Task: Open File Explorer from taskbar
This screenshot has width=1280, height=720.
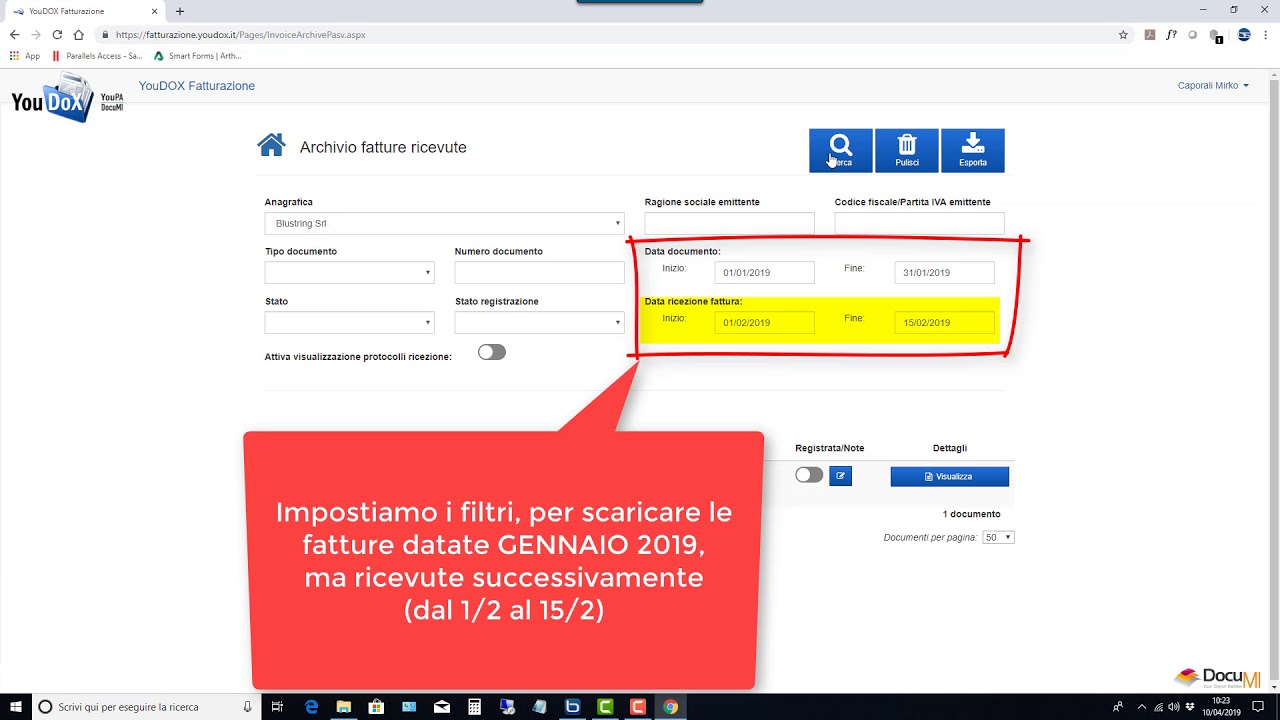Action: tap(344, 707)
